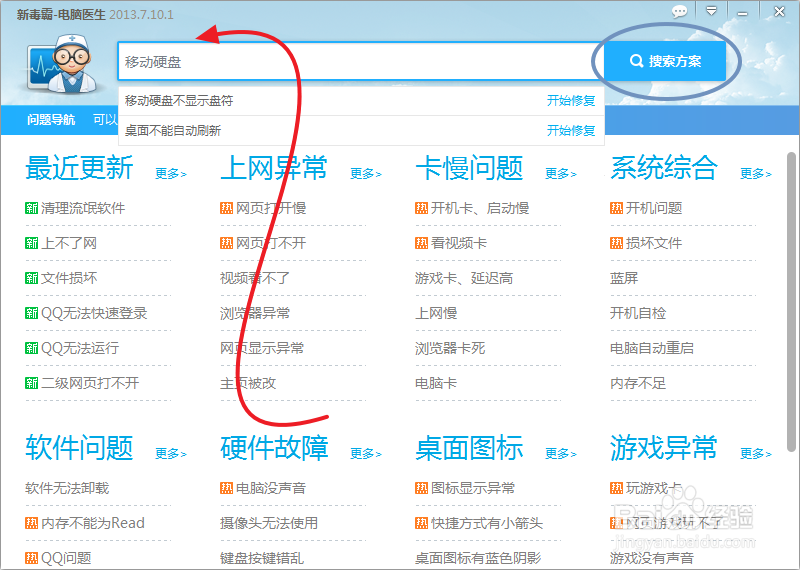Screen dimensions: 800x570
Task: Click the search field containing 移动硬盘
Action: [360, 62]
